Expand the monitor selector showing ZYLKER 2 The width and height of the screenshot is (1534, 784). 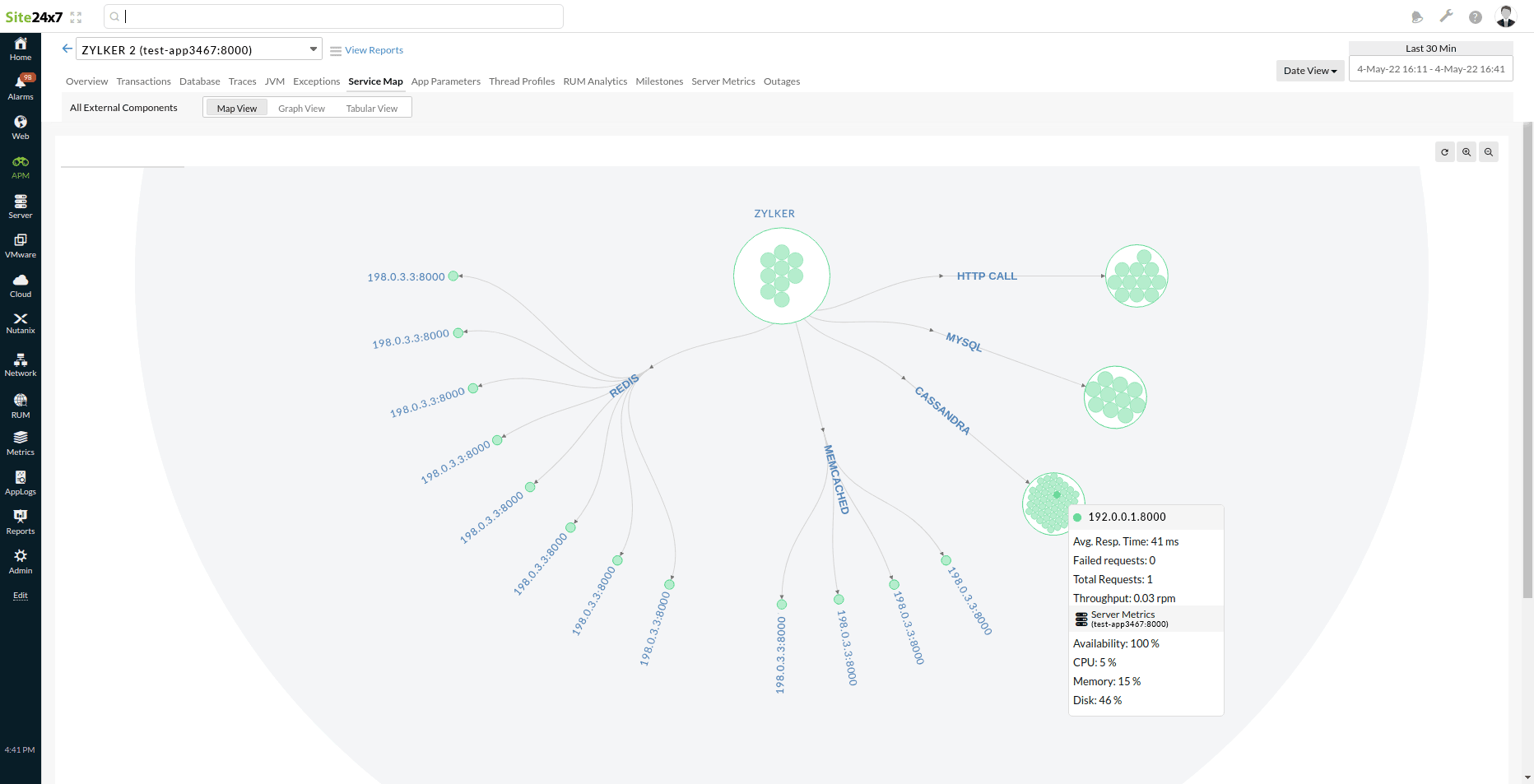coord(313,49)
